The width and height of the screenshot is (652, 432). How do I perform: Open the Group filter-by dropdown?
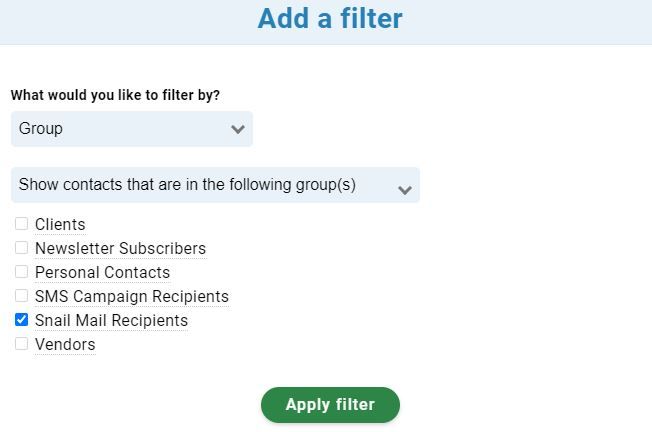[131, 128]
